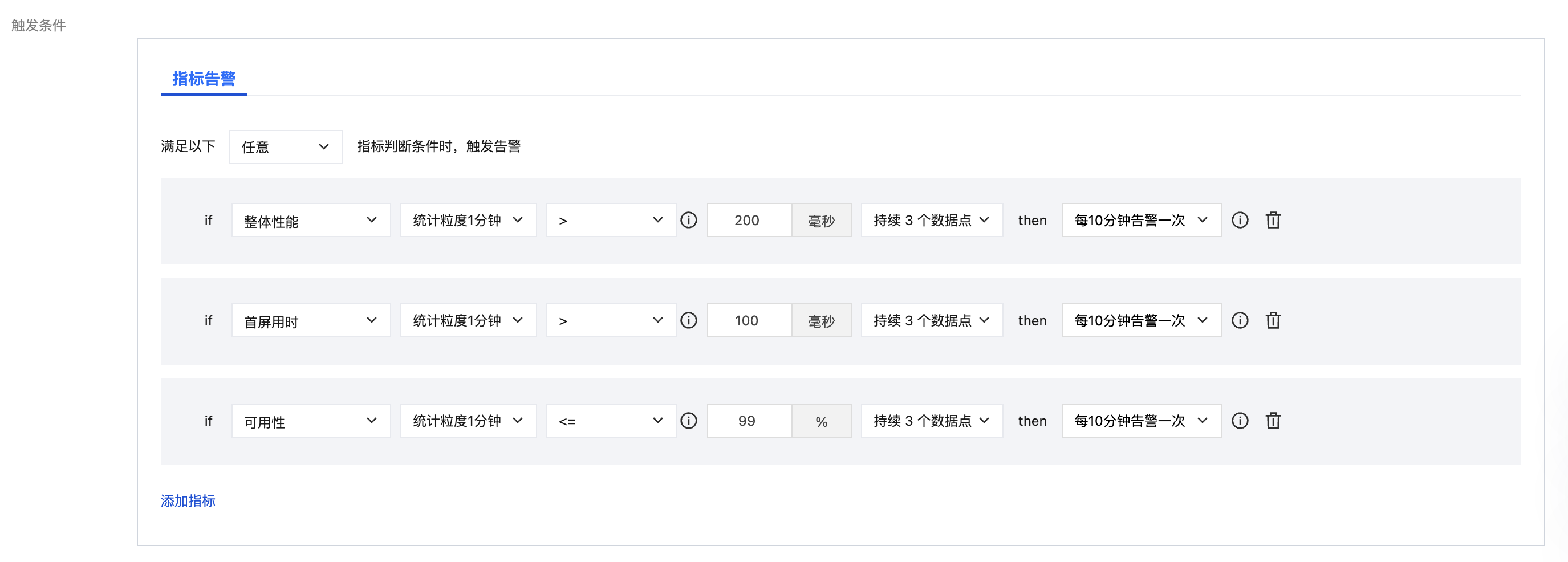
Task: Open 持续 3 个数据点 dropdown in 整体性能 row
Action: click(932, 220)
